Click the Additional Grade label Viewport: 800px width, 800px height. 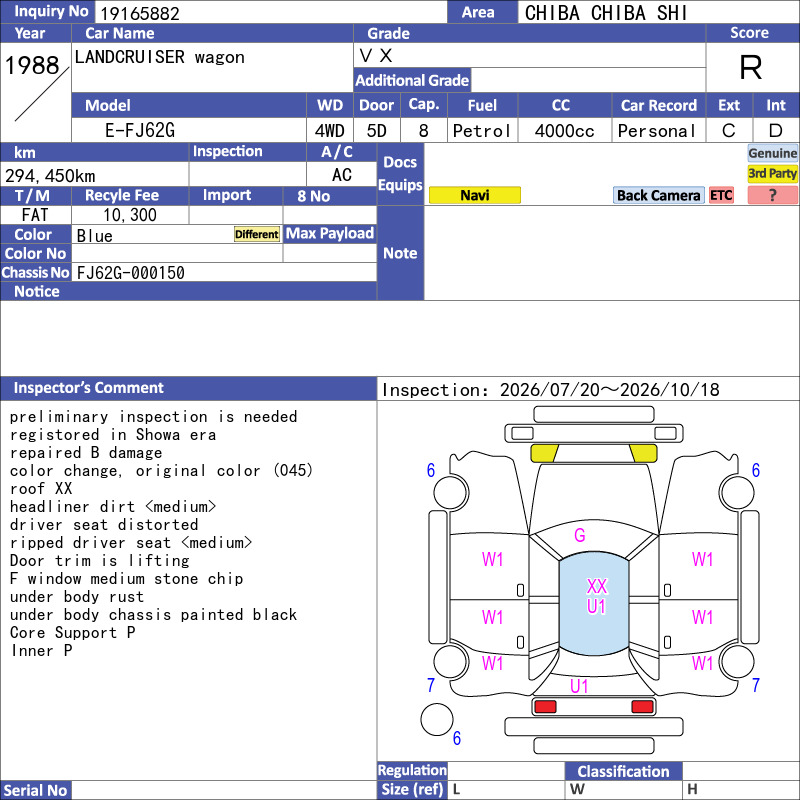tap(412, 80)
